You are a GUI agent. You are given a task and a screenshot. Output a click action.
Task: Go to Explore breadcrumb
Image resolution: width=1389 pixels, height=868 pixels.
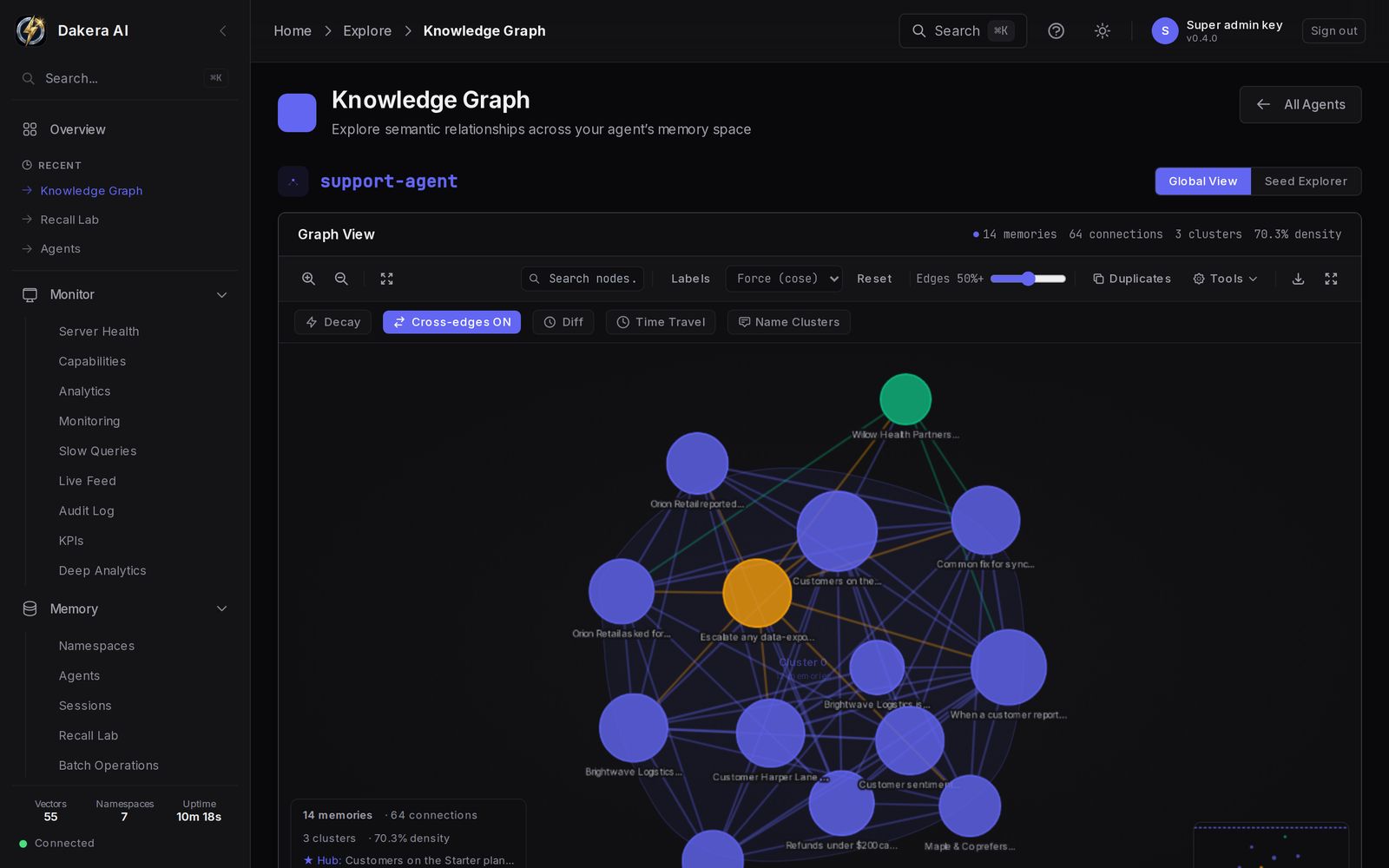(x=367, y=30)
